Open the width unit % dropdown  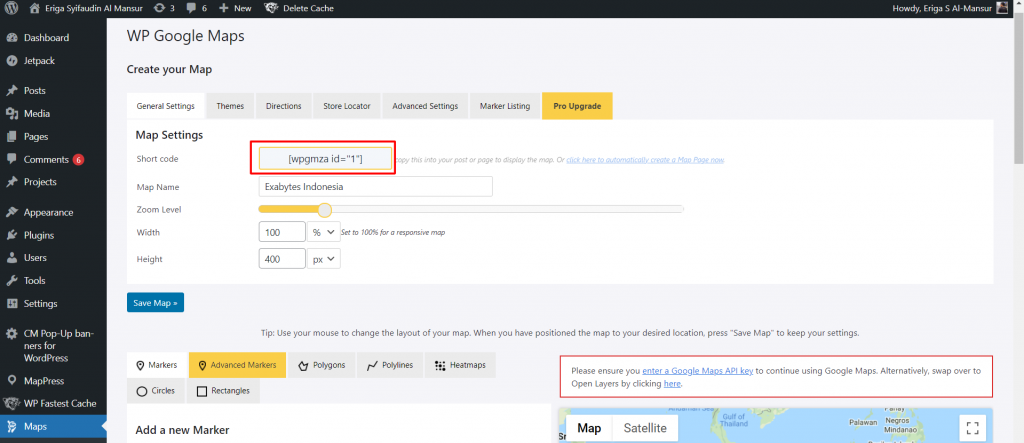click(x=324, y=232)
